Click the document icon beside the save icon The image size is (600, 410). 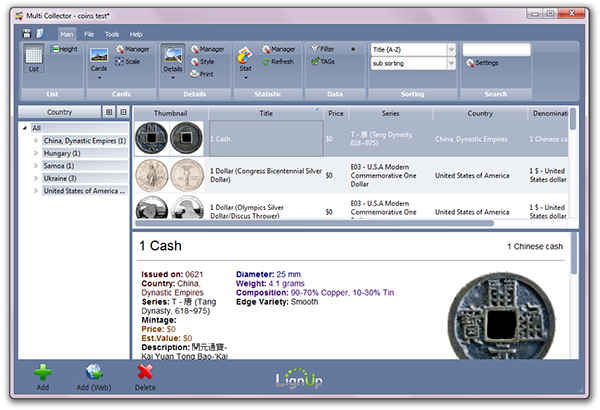[x=39, y=34]
